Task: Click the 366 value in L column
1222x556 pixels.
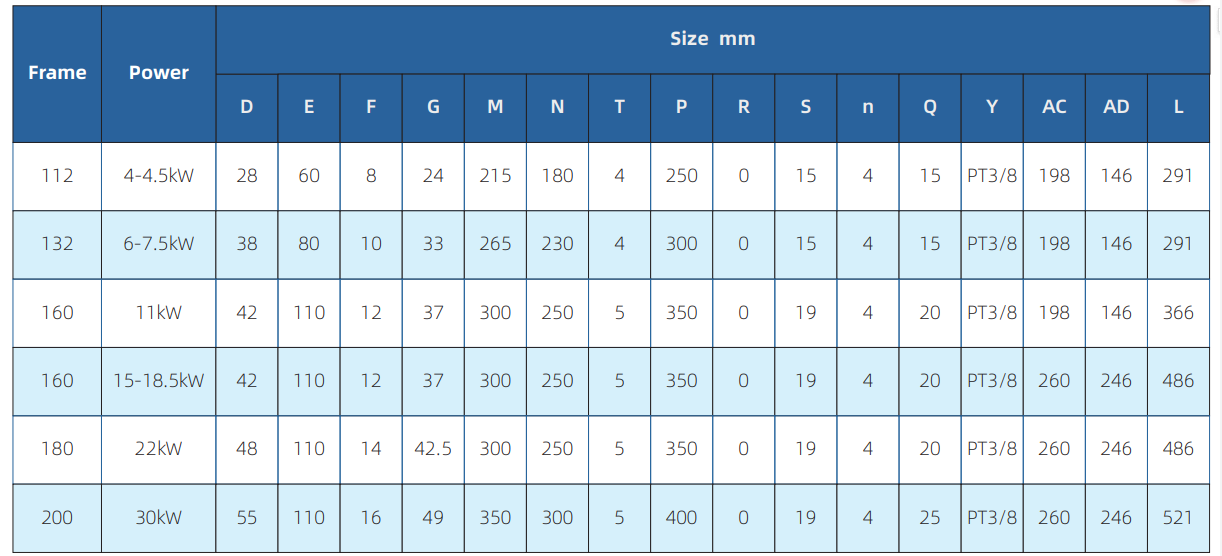Action: click(x=1178, y=313)
